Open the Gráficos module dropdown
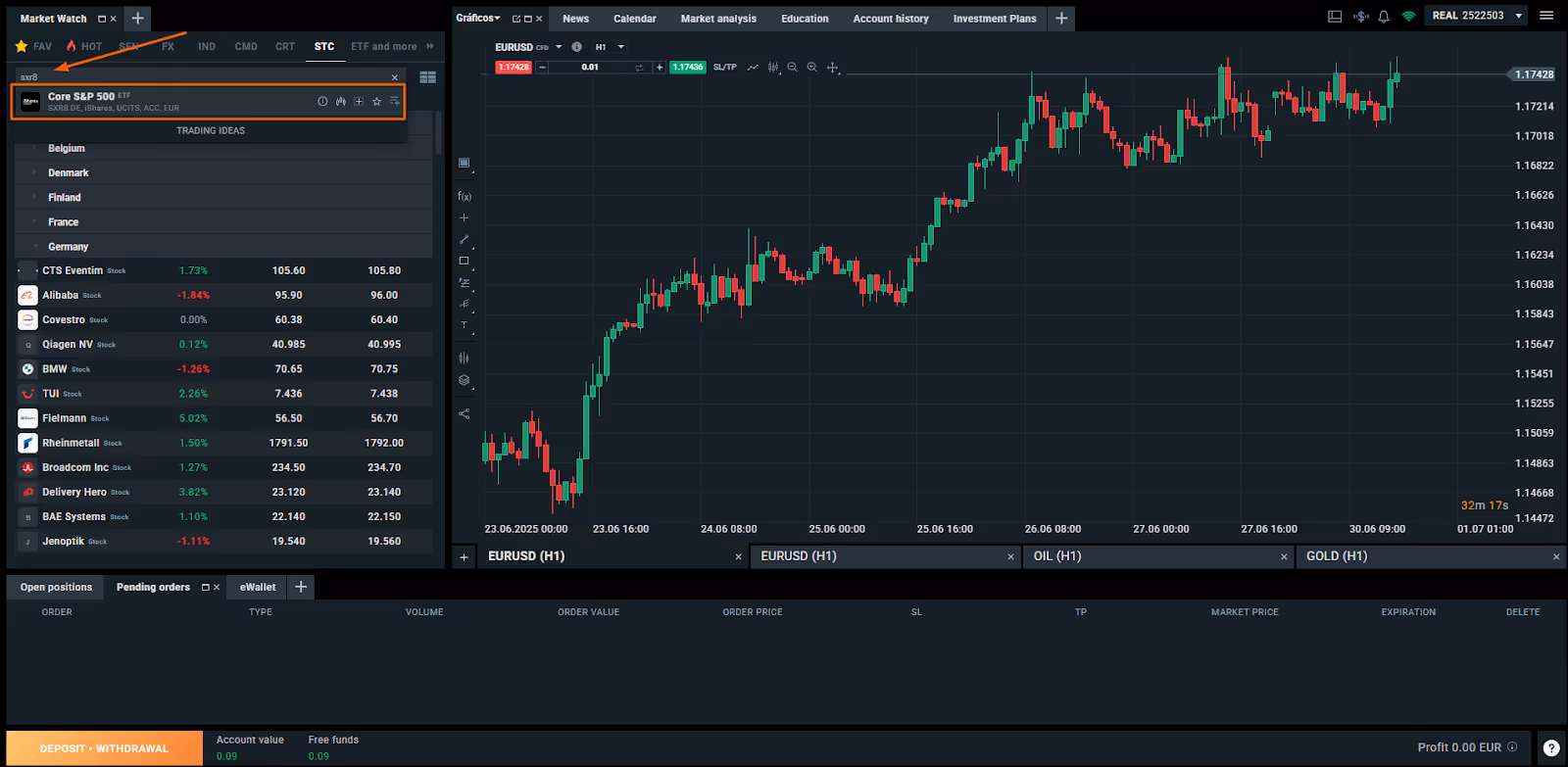 tap(478, 18)
